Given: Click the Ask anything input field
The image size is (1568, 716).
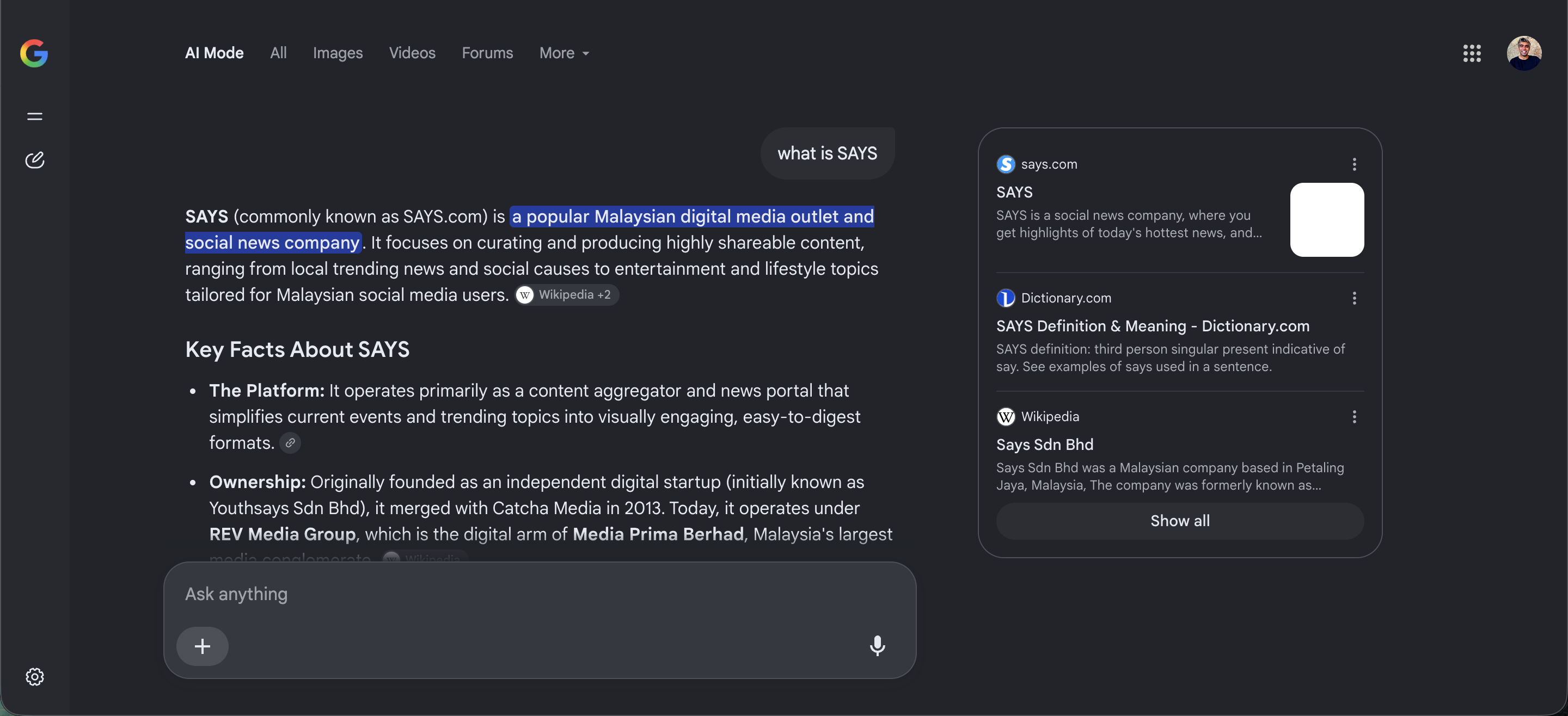Looking at the screenshot, I should click(540, 594).
